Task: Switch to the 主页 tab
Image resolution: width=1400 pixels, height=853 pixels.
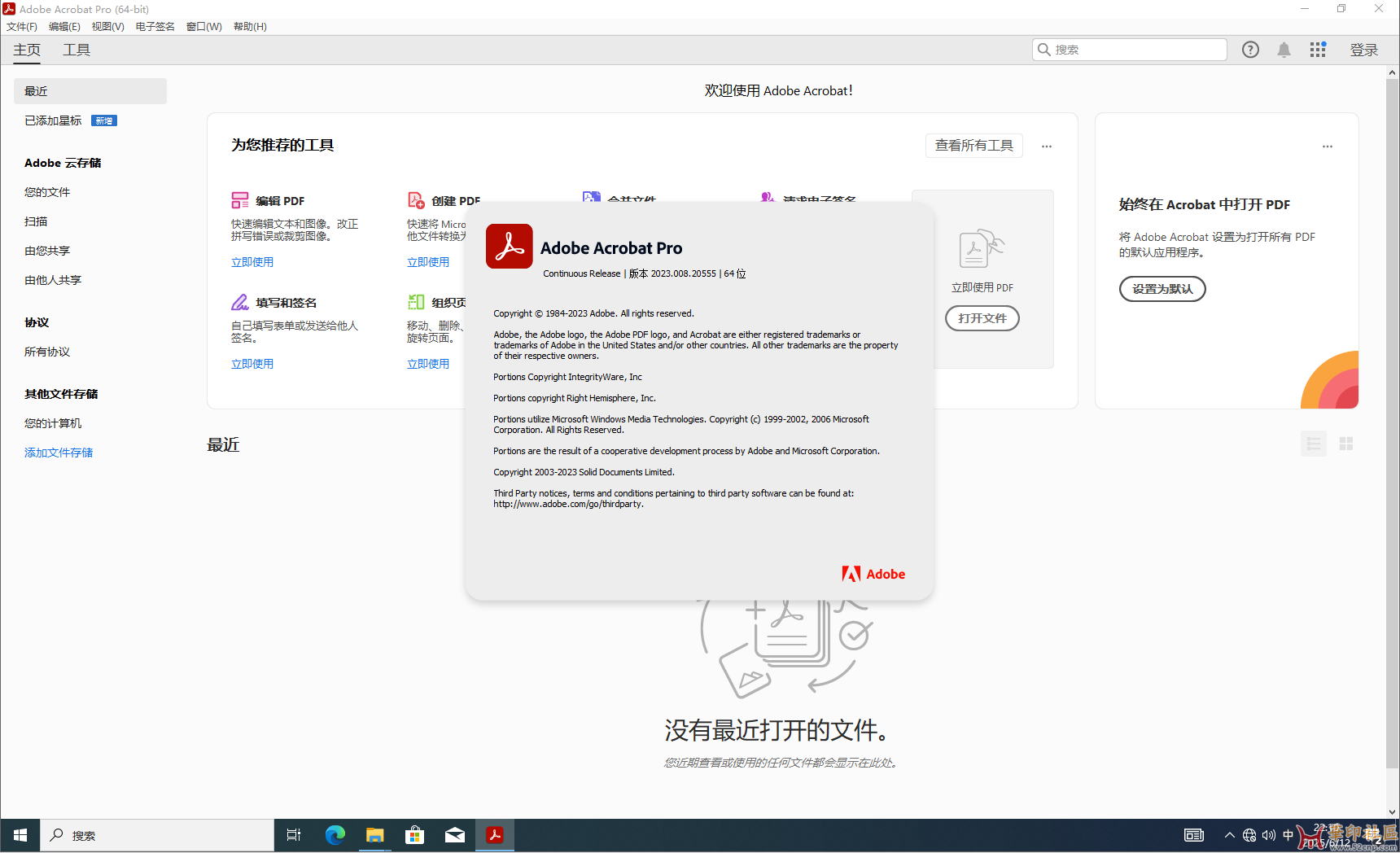Action: (x=27, y=50)
